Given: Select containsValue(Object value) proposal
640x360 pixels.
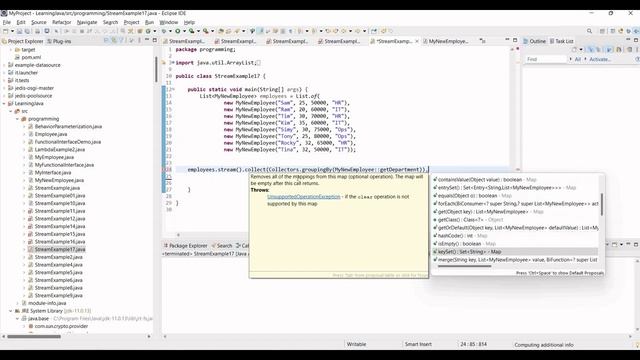Looking at the screenshot, I should tap(515, 180).
